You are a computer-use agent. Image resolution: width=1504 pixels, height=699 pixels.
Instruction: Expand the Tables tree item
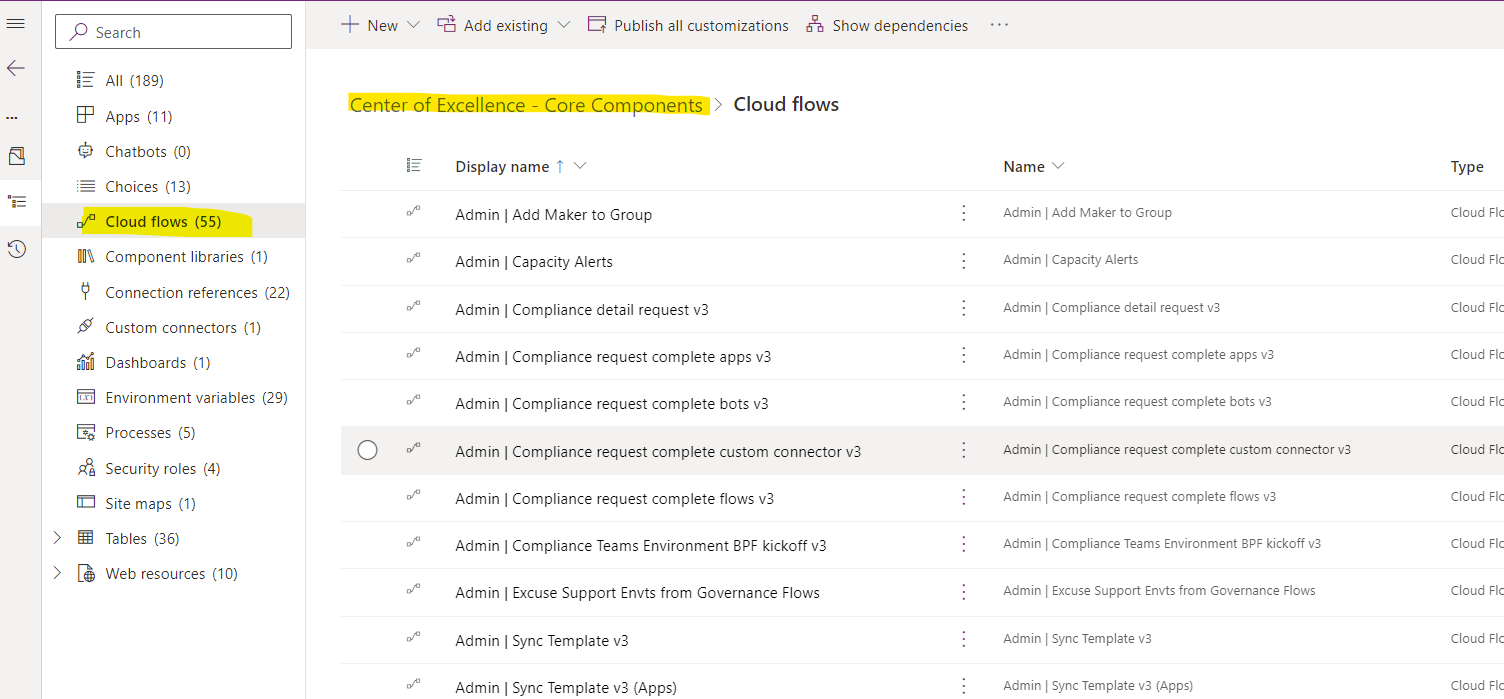click(58, 537)
